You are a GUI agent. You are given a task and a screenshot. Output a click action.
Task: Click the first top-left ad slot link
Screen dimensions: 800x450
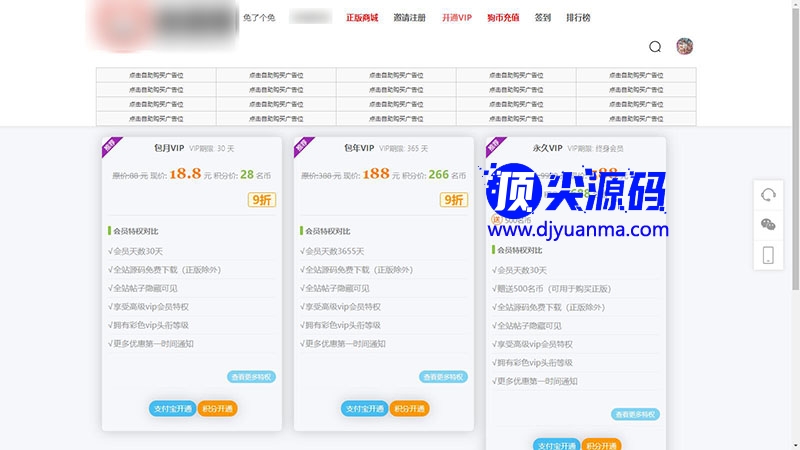coord(156,75)
